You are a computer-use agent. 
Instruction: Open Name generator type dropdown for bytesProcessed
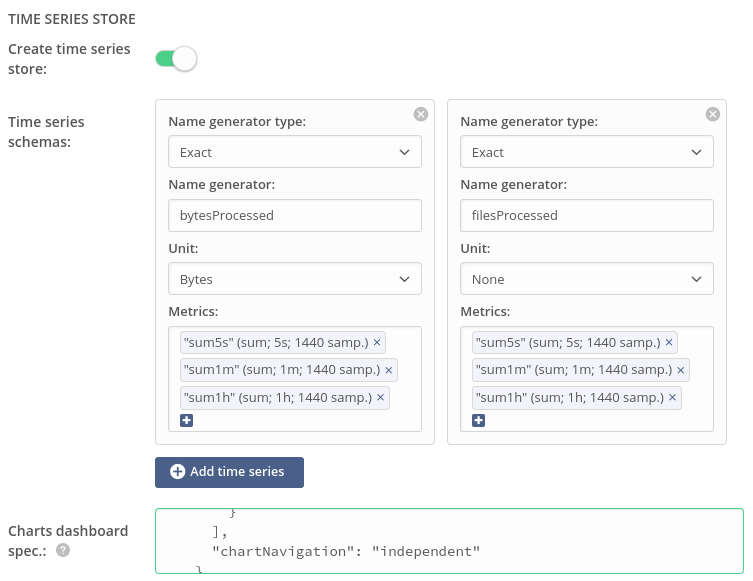[x=295, y=152]
